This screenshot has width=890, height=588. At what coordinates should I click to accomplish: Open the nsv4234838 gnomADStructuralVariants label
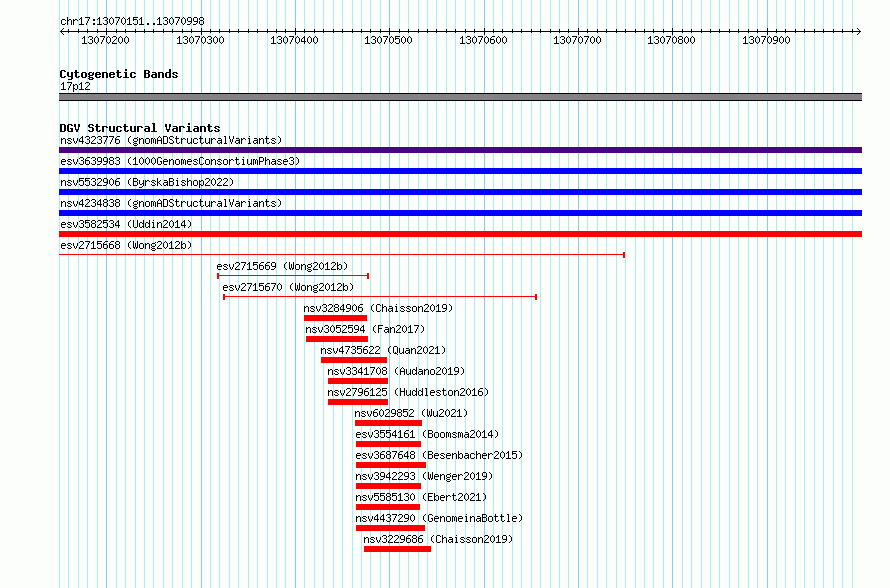point(171,203)
